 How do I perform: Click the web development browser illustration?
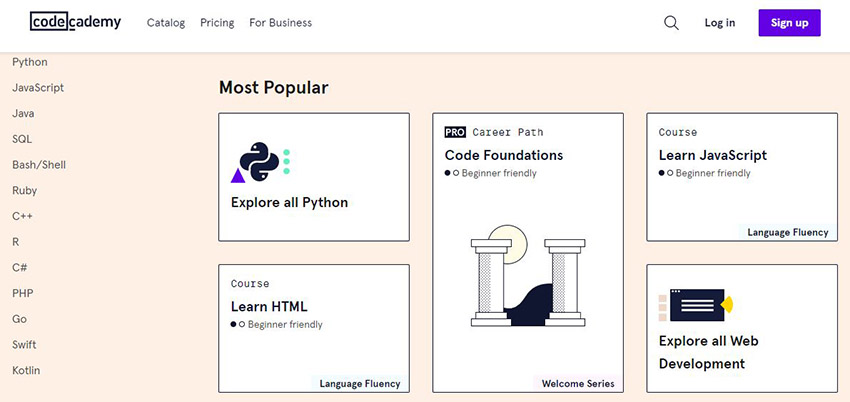pyautogui.click(x=696, y=305)
